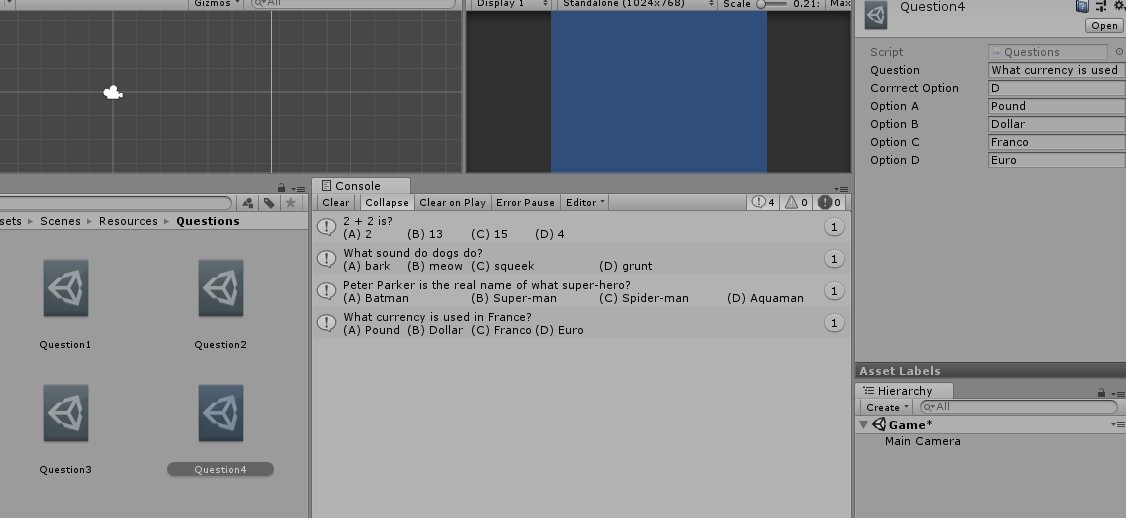
Task: Open the Game scene row options menu
Action: (x=1118, y=425)
